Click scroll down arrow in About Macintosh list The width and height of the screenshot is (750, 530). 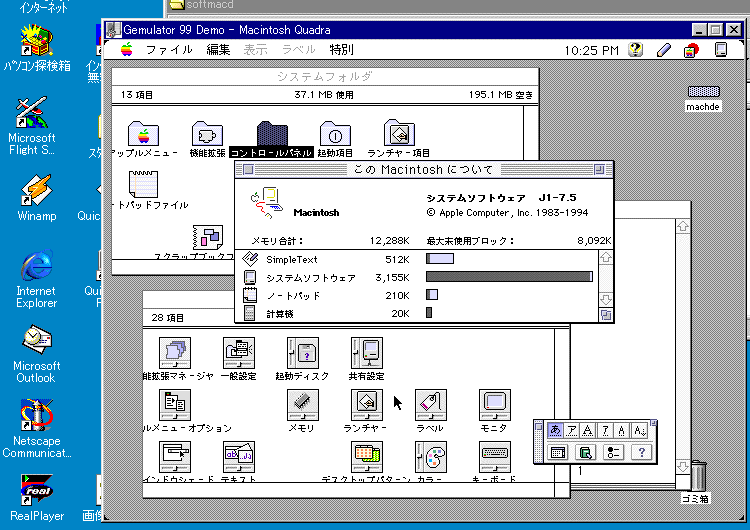point(606,299)
